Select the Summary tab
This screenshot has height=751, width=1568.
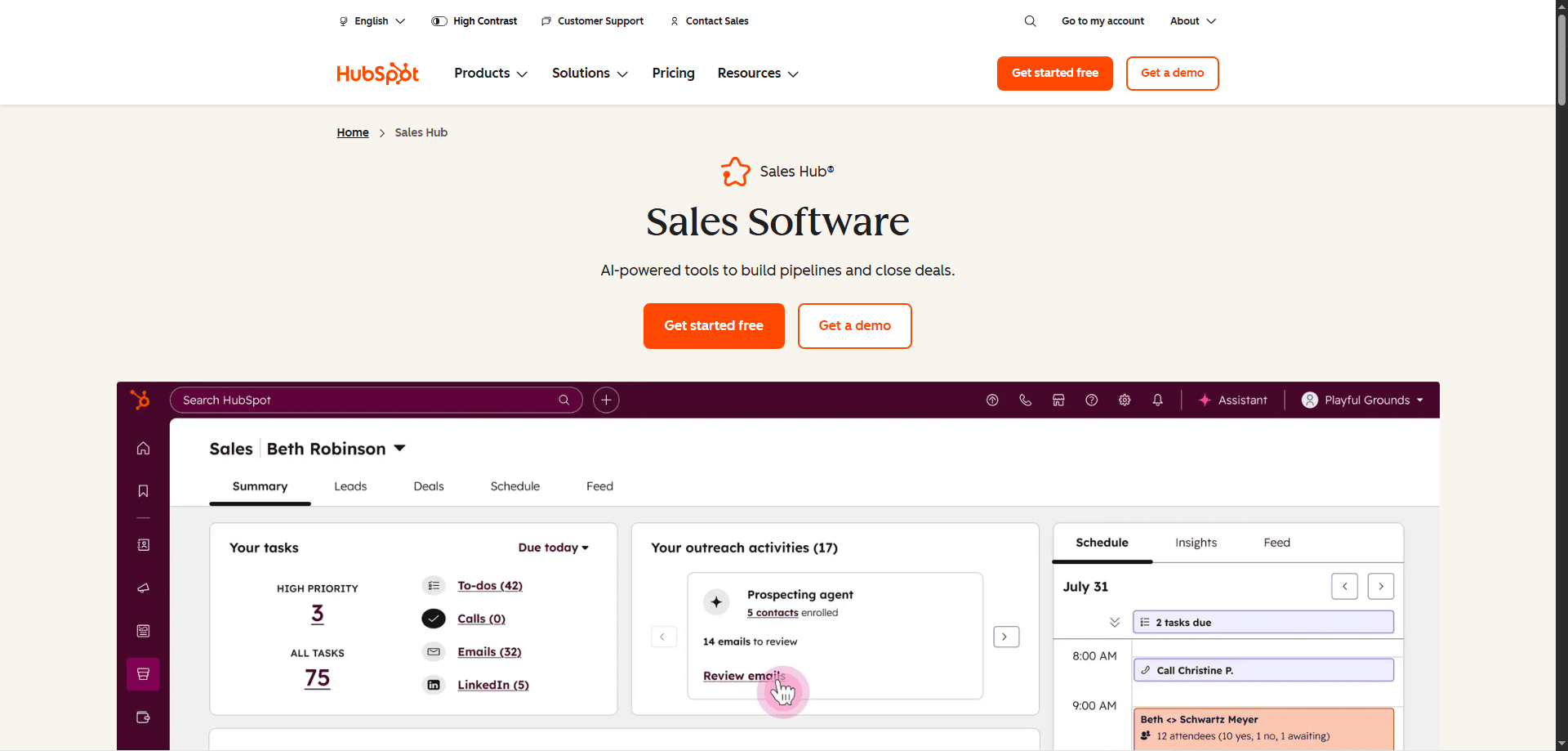click(260, 486)
